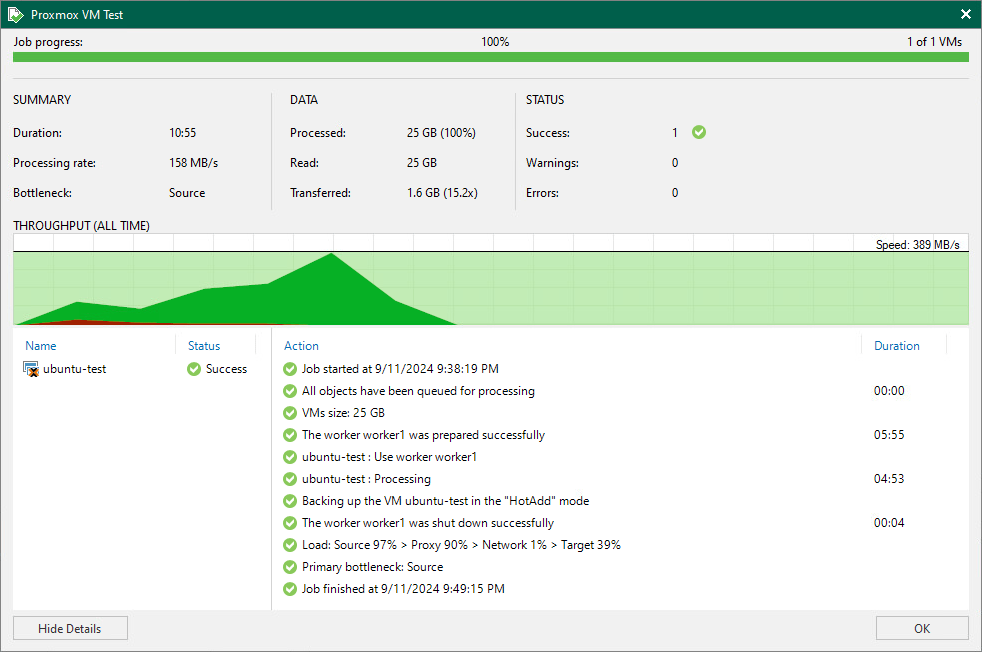Click check icon beside HotAdd mode entry

(291, 501)
